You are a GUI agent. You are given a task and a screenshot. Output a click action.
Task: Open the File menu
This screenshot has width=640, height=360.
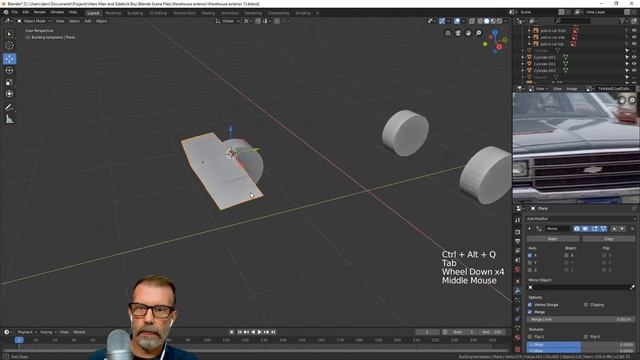coord(15,12)
